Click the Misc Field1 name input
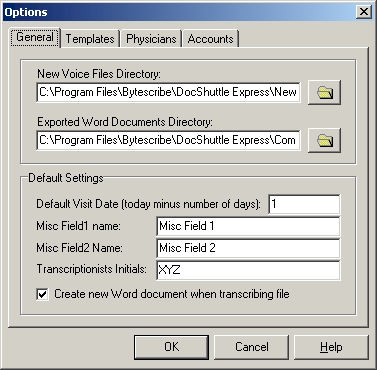 (248, 226)
